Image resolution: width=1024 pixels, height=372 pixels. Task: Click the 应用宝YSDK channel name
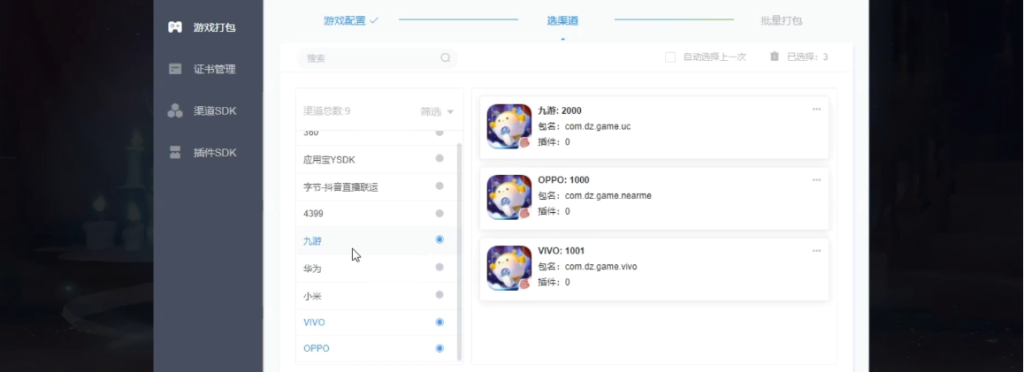coord(329,160)
